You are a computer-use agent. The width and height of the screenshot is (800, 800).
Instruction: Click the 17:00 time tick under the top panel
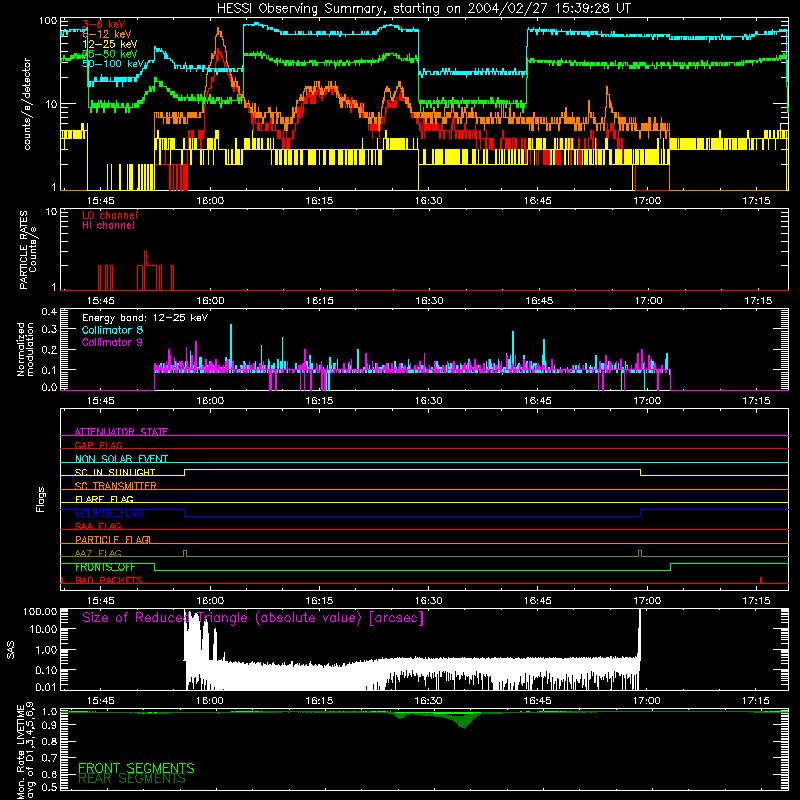[647, 201]
